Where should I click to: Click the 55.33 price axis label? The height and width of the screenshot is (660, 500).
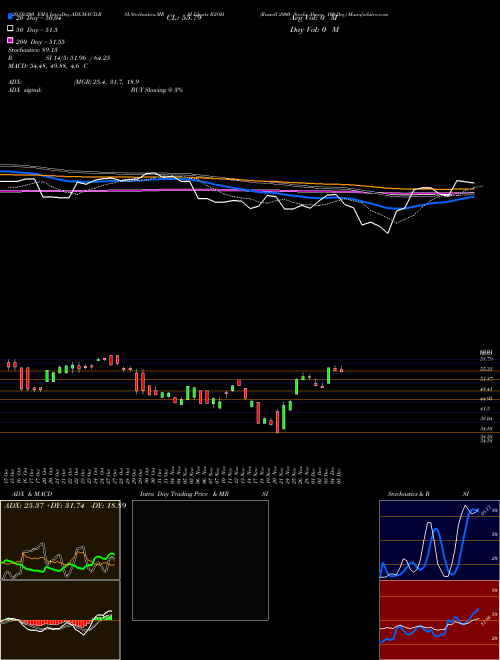(x=486, y=369)
